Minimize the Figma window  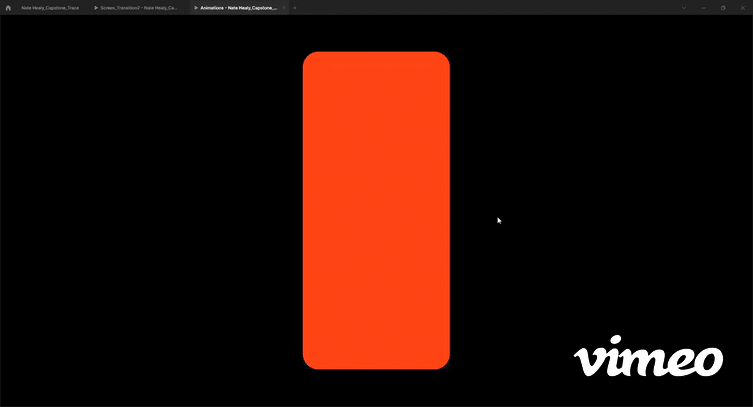click(704, 8)
